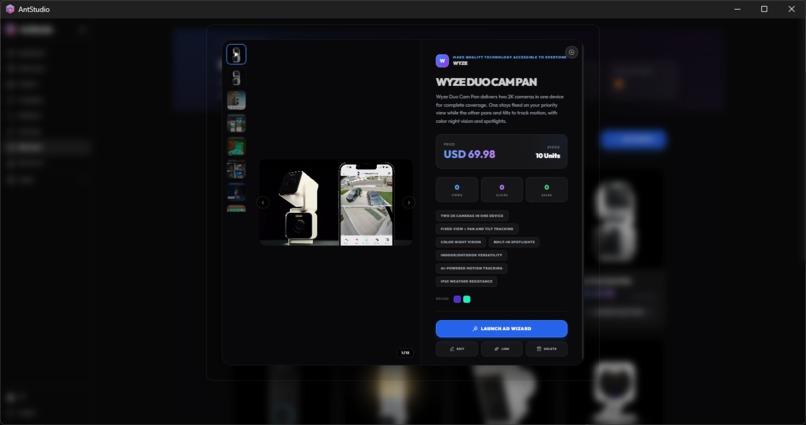Click the 'Fixed view + pan and tilt tracking' tag
The image size is (806, 425).
click(x=477, y=229)
